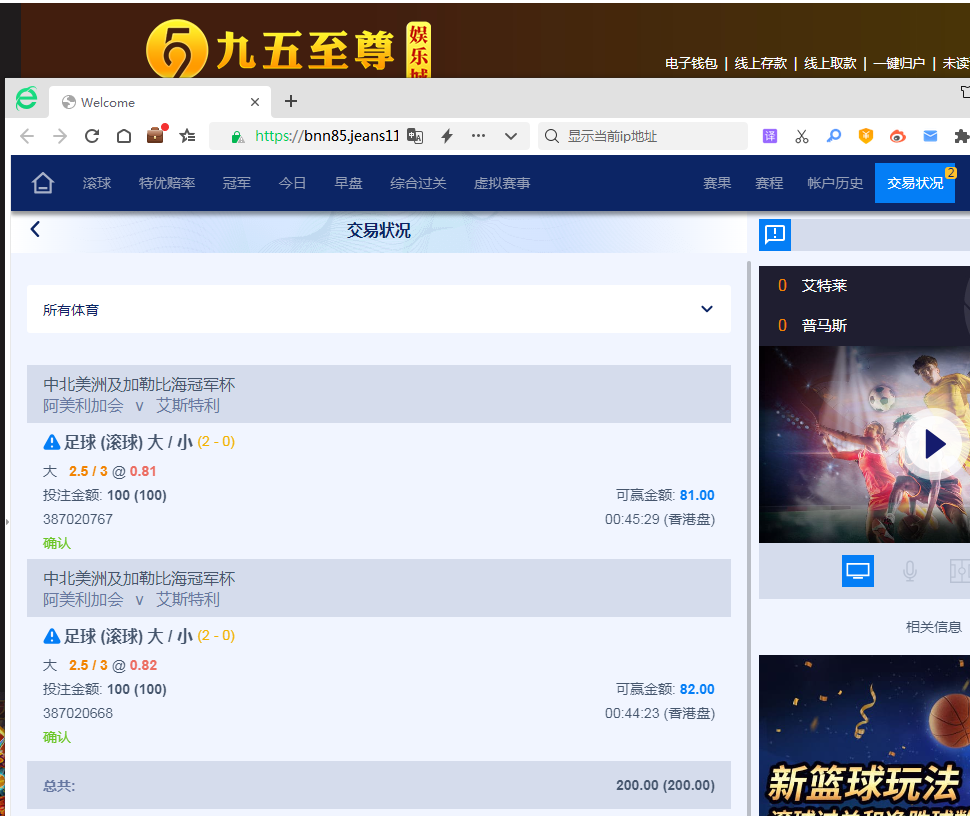Play the live match video

[x=934, y=444]
